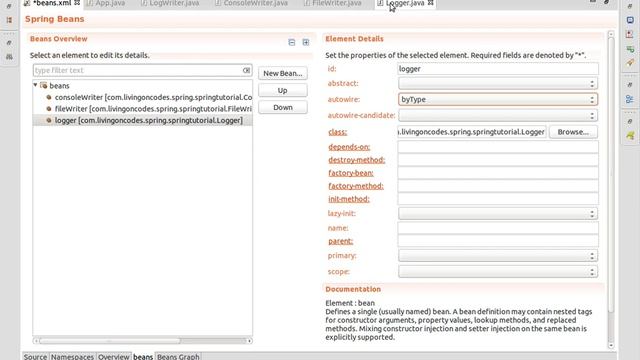Click the depends-on input field
Viewport: 640px width, 360px height.
(498, 147)
